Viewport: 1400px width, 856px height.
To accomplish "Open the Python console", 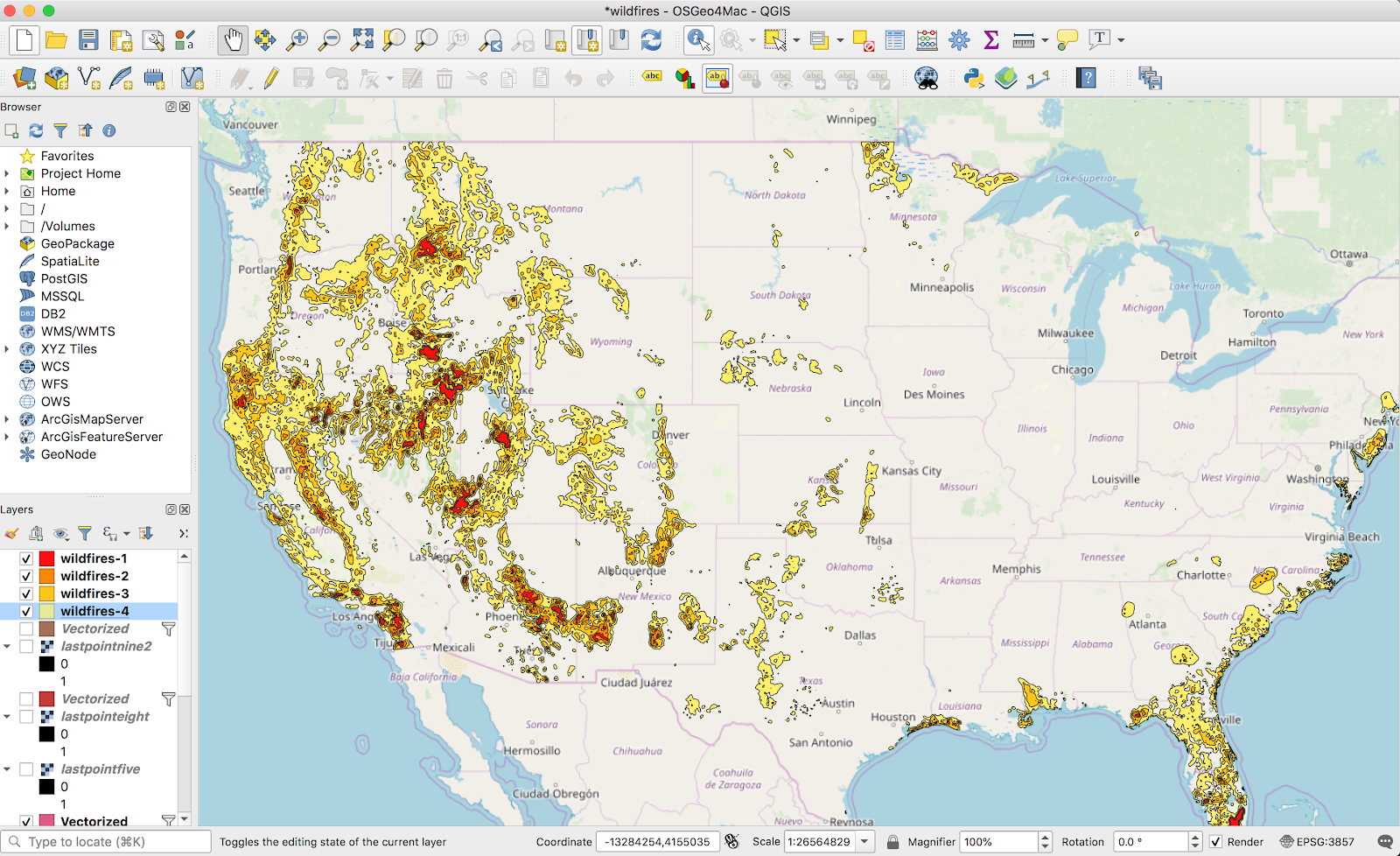I will (x=974, y=79).
